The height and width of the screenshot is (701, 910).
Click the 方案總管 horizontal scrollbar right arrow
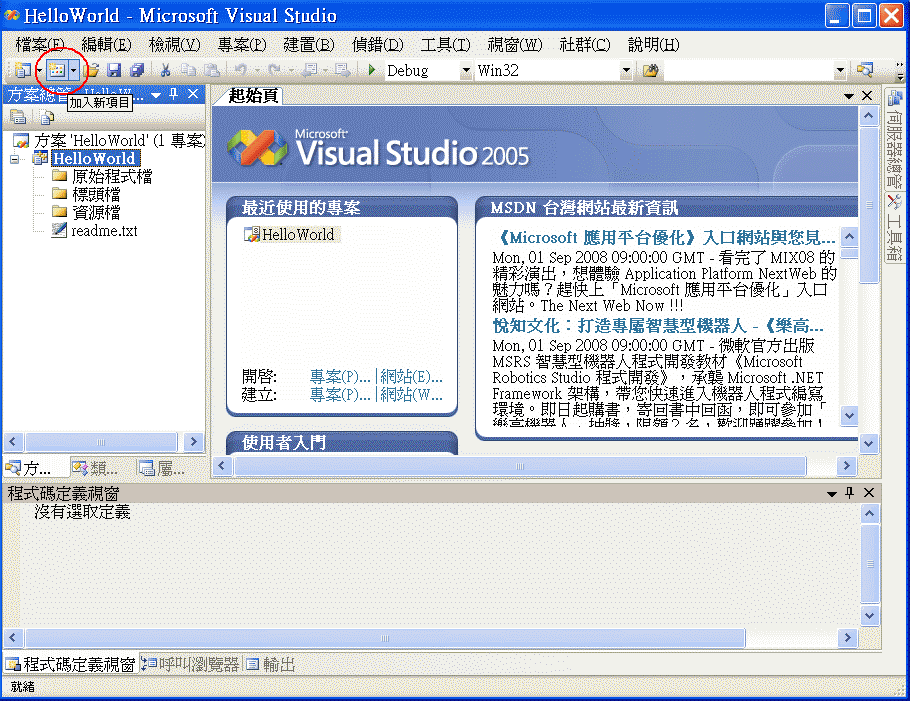coord(193,442)
